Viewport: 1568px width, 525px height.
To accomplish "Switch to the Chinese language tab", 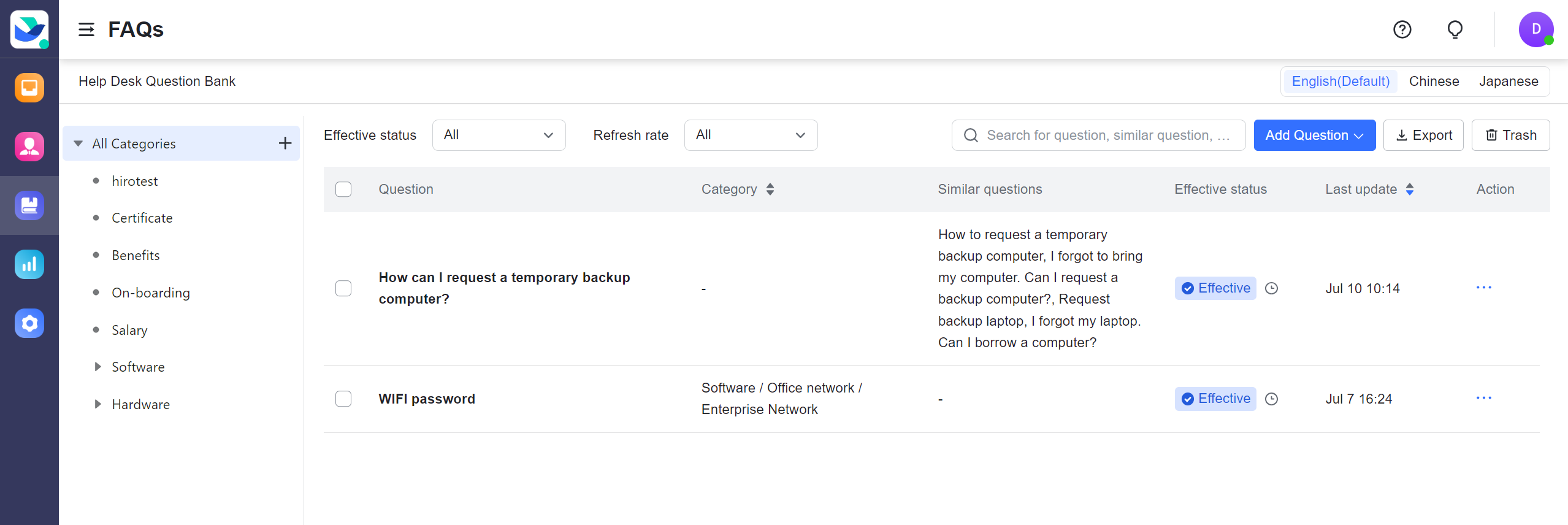I will pos(1434,82).
